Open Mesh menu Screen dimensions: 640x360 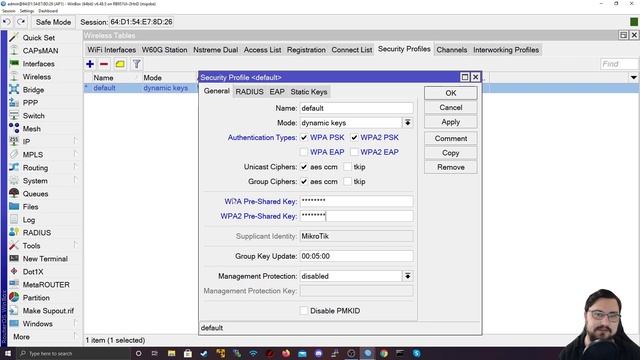pyautogui.click(x=31, y=129)
